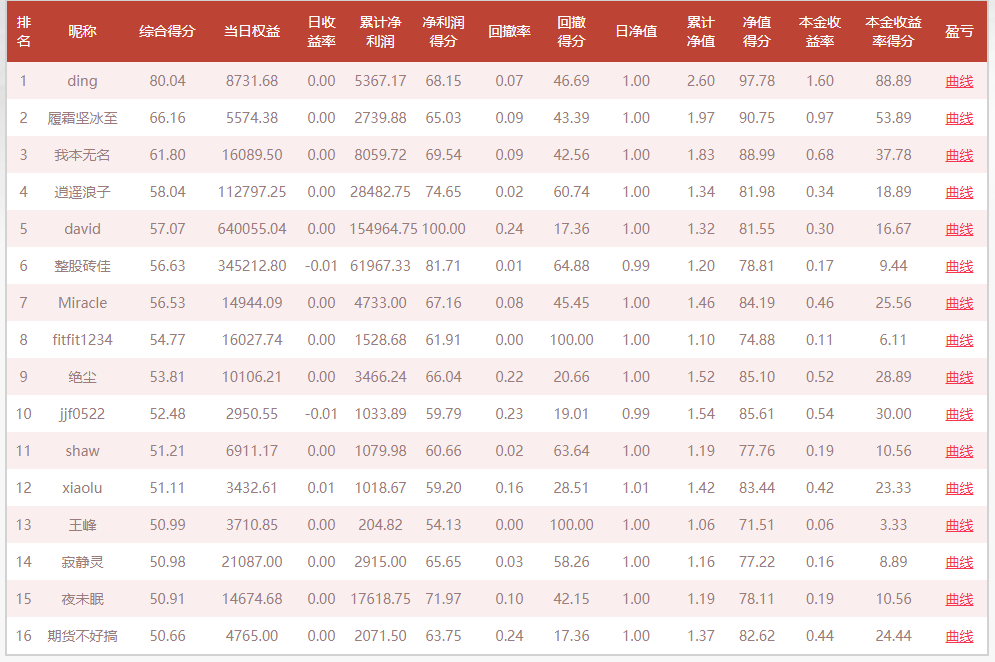Select the nickname 王峰

pyautogui.click(x=82, y=525)
